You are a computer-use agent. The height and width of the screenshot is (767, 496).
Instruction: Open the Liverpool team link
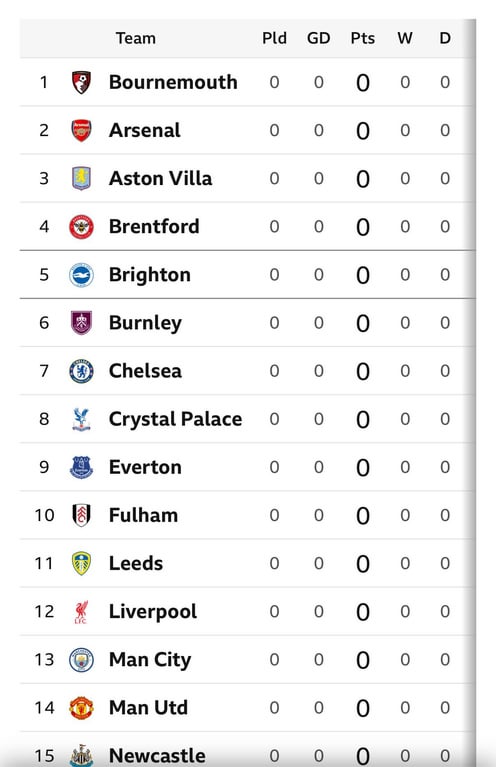153,611
